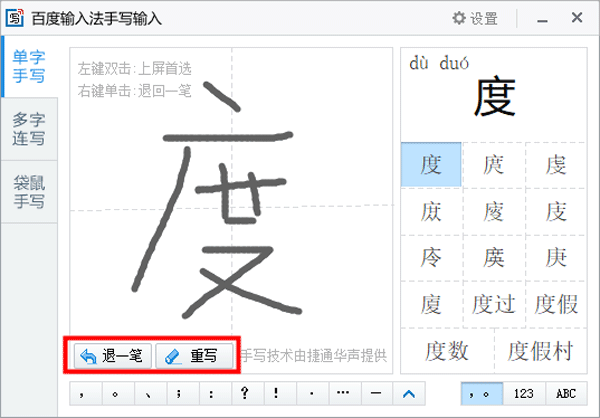Click the duó pinyin reading
The height and width of the screenshot is (418, 600).
454,63
